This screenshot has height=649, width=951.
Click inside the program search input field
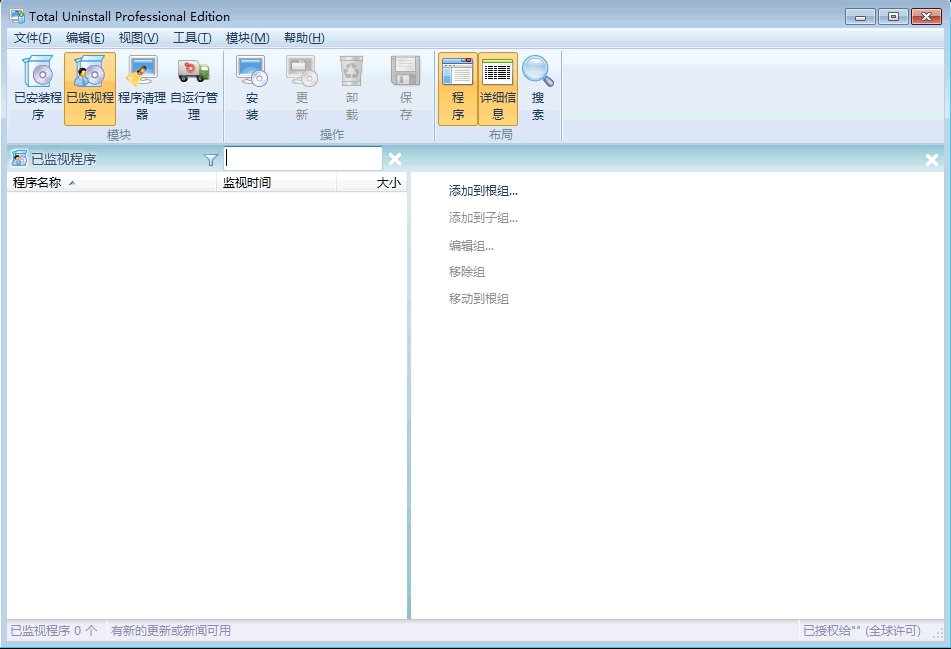click(303, 159)
